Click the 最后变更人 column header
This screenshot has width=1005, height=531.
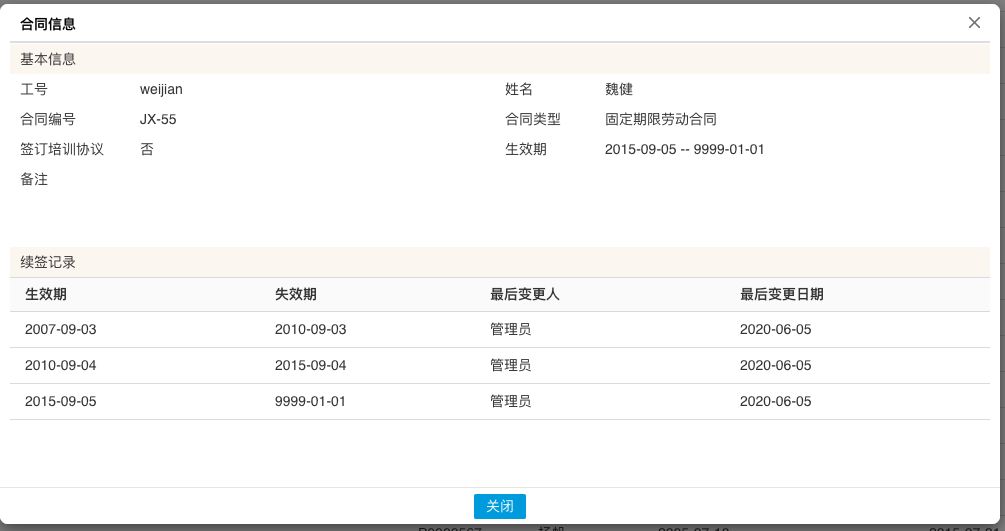525,294
